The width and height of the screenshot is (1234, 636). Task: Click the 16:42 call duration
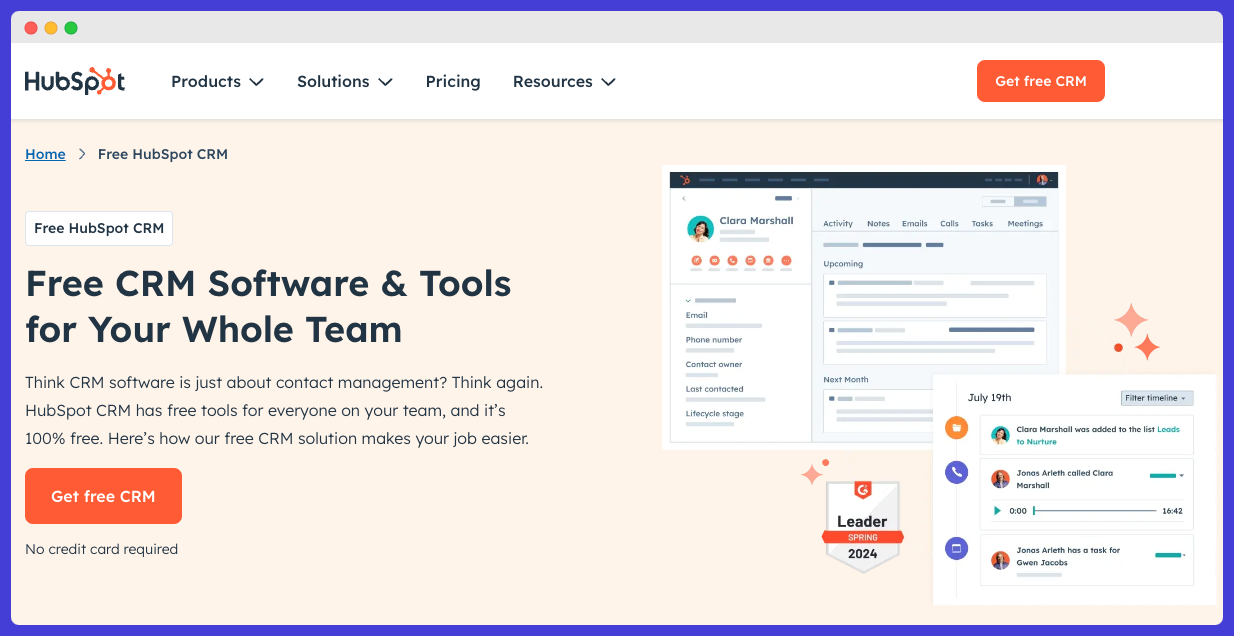(x=1172, y=511)
